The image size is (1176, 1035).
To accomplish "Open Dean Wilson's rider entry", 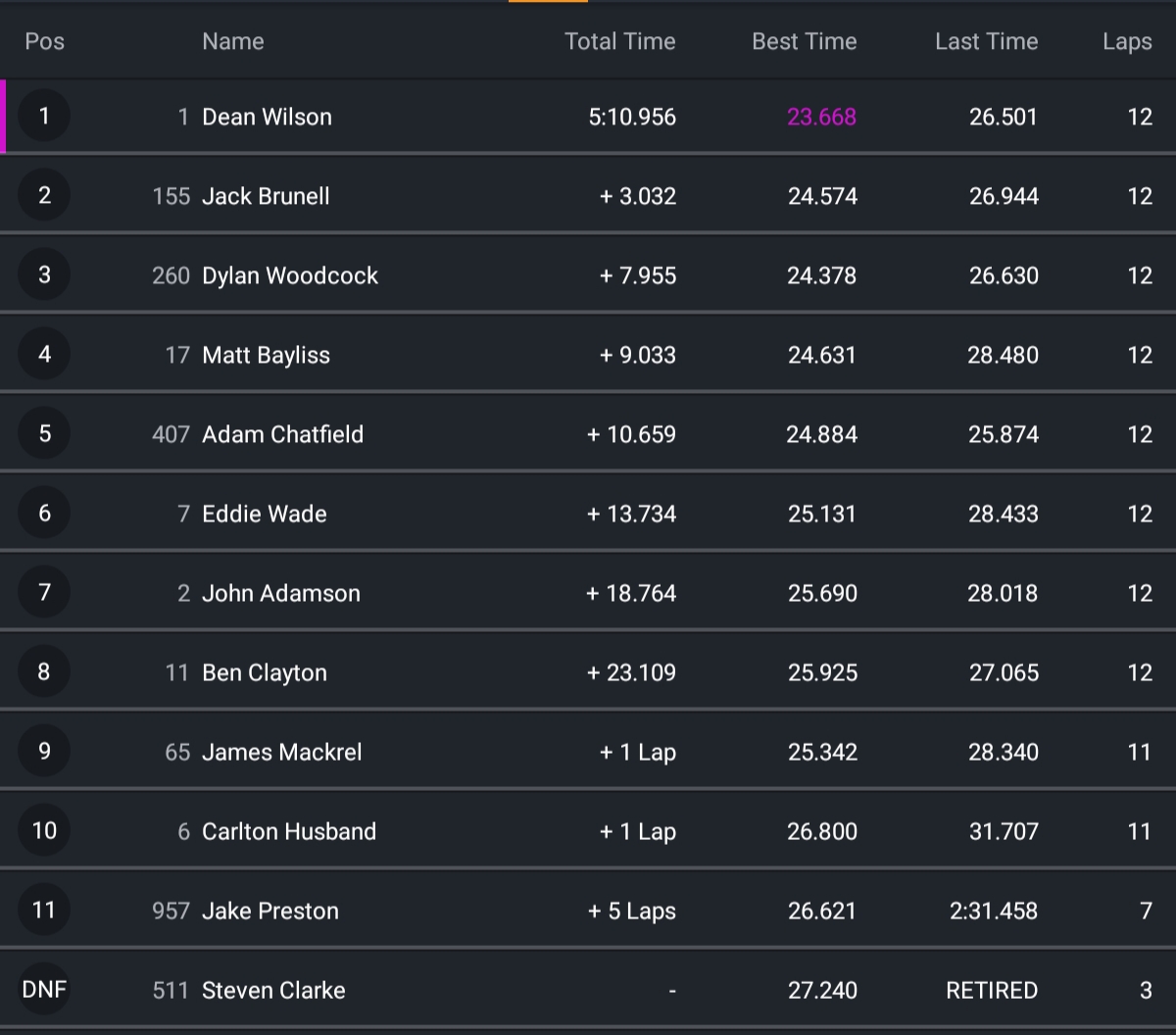I will [267, 117].
